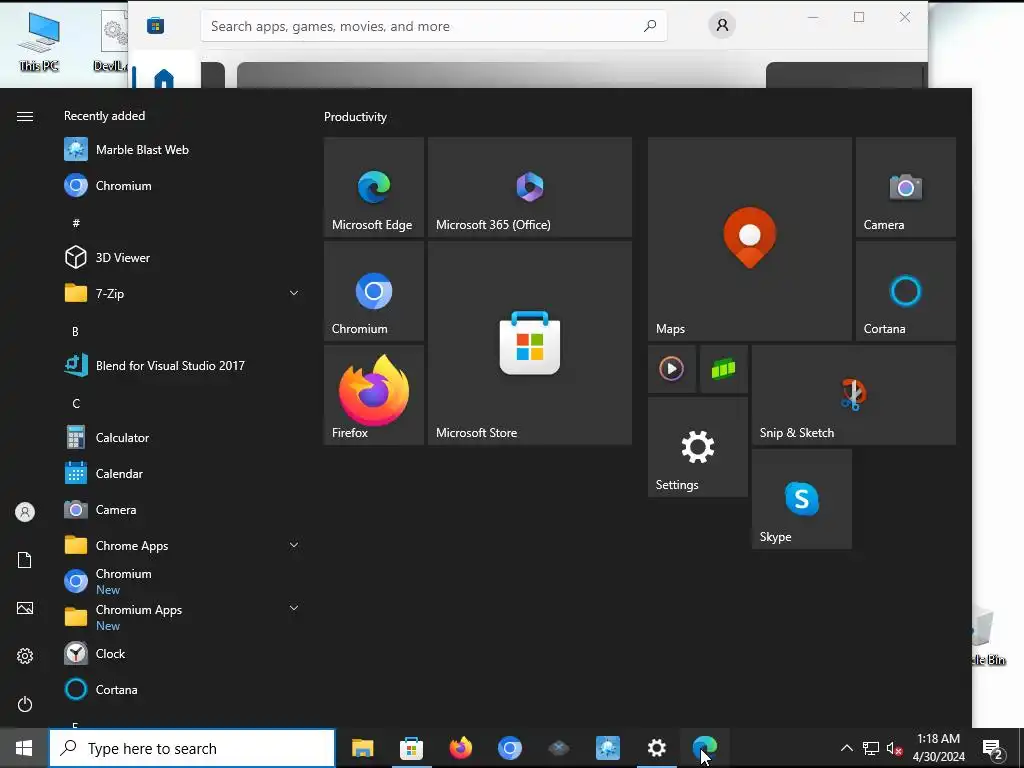Image resolution: width=1024 pixels, height=768 pixels.
Task: Expand the 7-Zip folder
Action: pos(182,293)
